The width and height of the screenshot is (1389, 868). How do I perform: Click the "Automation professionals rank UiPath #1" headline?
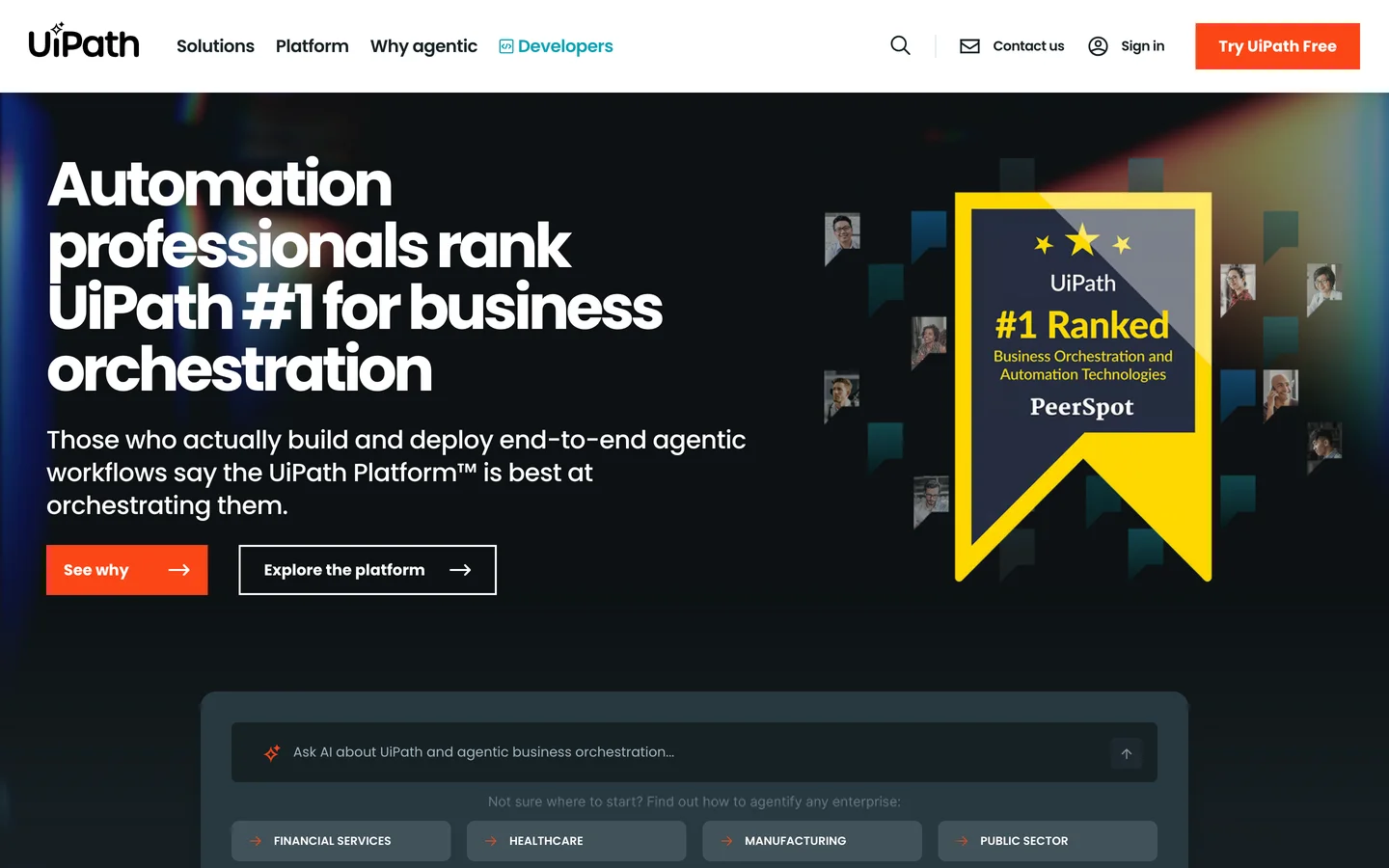click(355, 276)
